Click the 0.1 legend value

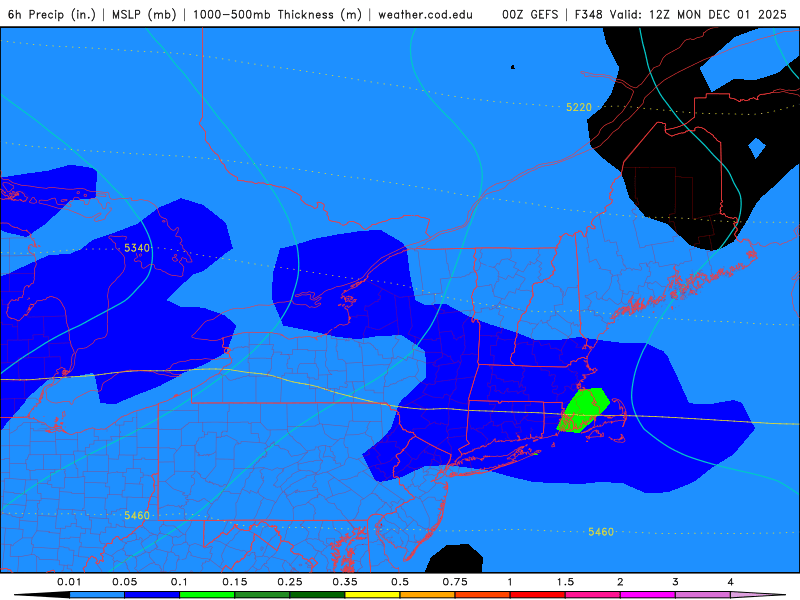[x=179, y=582]
